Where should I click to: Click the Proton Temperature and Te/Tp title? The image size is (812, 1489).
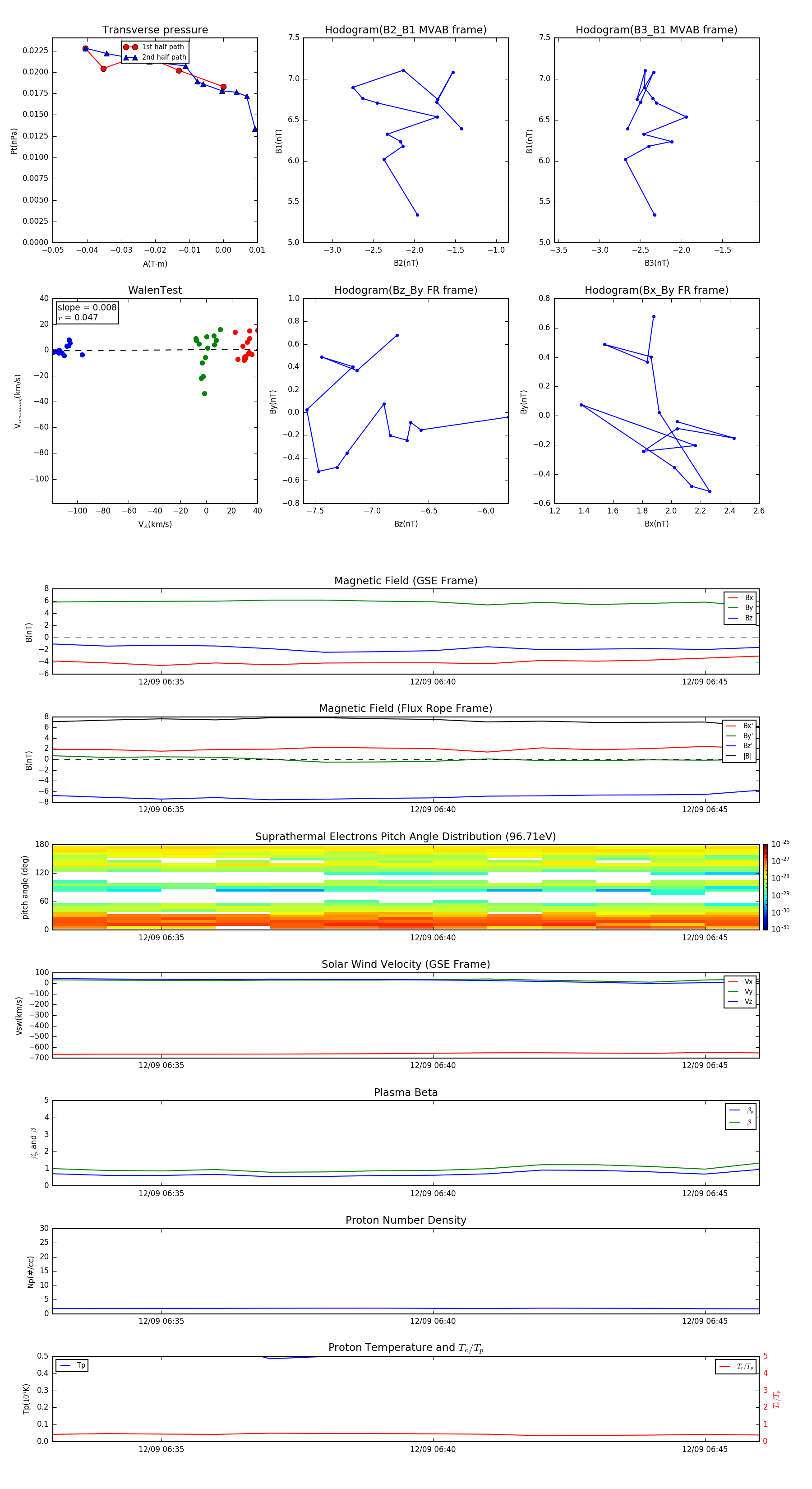click(406, 1348)
